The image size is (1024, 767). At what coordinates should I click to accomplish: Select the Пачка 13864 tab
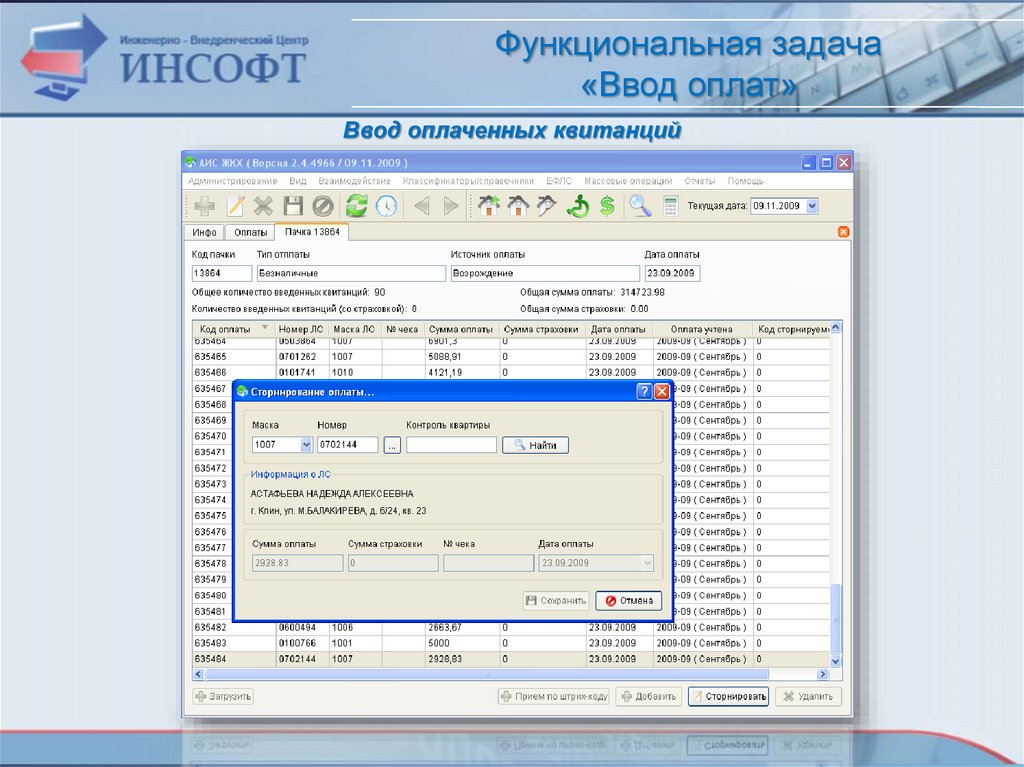coord(312,232)
